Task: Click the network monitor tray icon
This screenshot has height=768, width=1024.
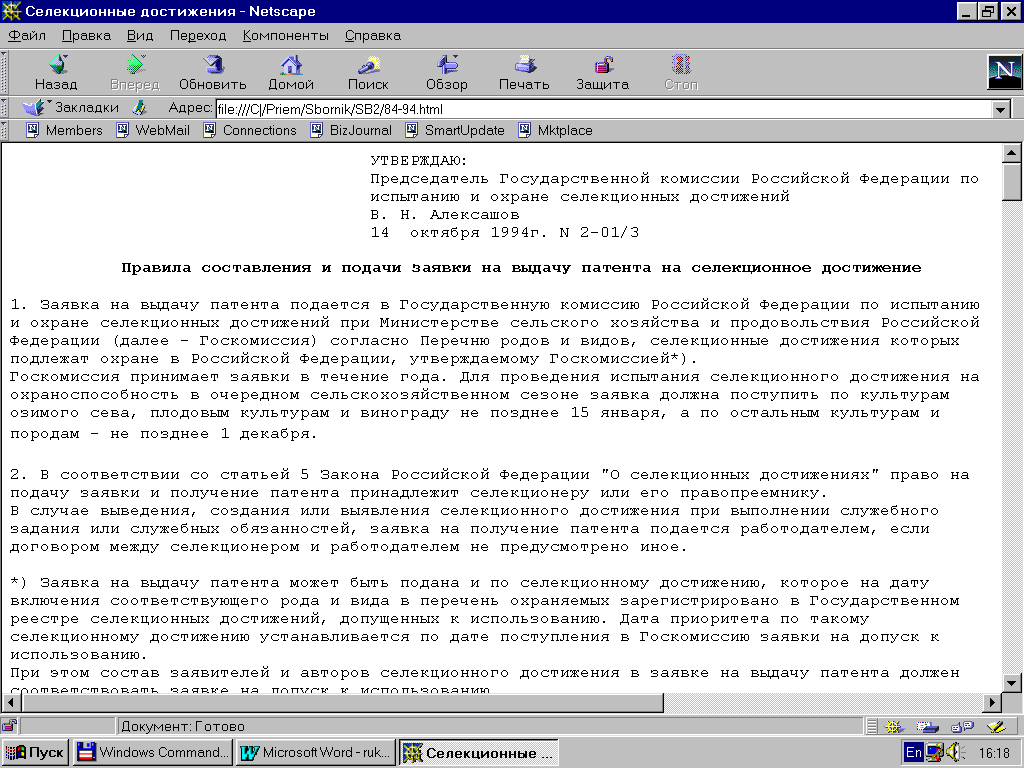Action: 935,752
